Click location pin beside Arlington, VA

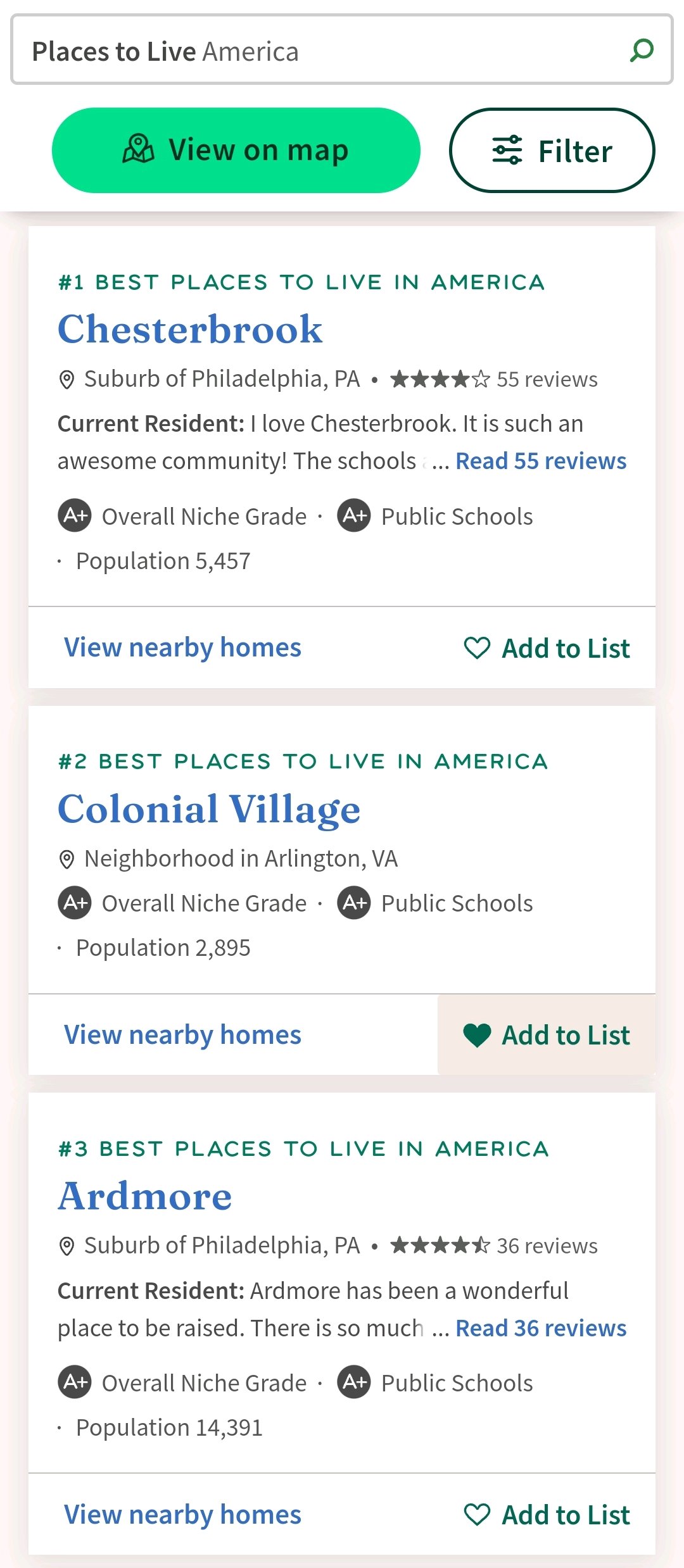(x=66, y=859)
